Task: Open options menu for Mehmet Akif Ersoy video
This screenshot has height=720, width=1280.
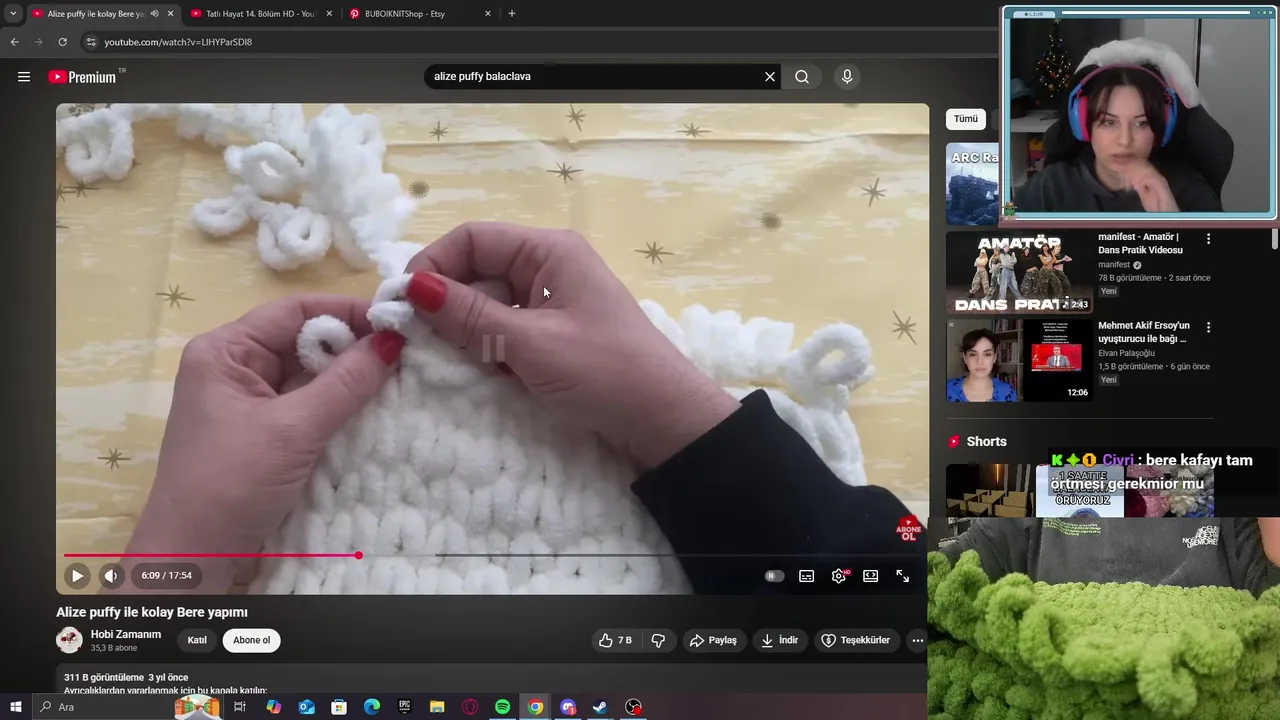Action: (x=1208, y=327)
